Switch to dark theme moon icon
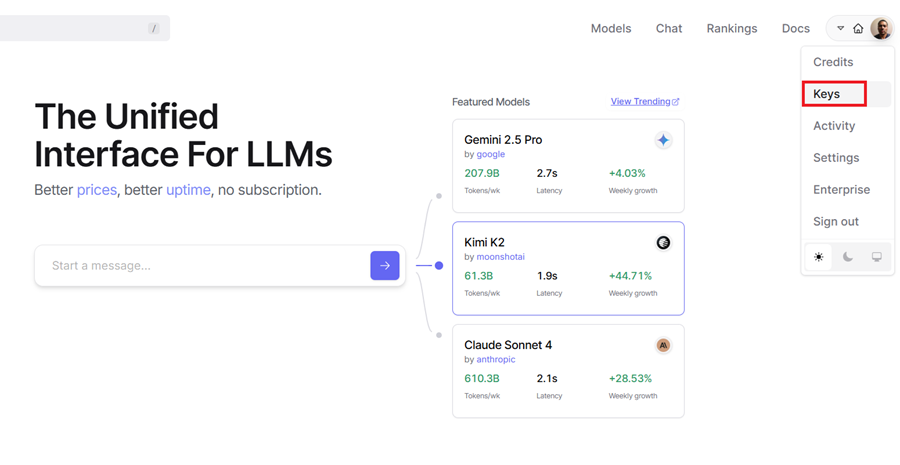 [x=847, y=257]
